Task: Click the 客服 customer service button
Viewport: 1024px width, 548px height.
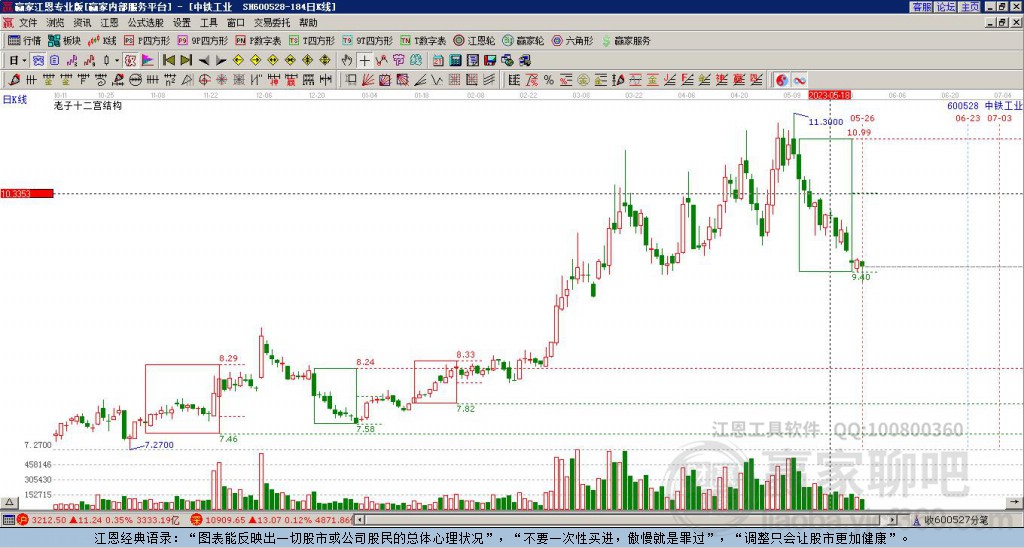Action: (x=921, y=7)
